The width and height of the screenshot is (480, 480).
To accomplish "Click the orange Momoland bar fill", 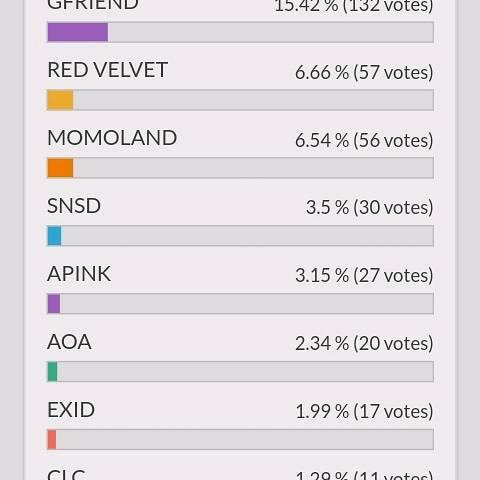I will click(60, 168).
